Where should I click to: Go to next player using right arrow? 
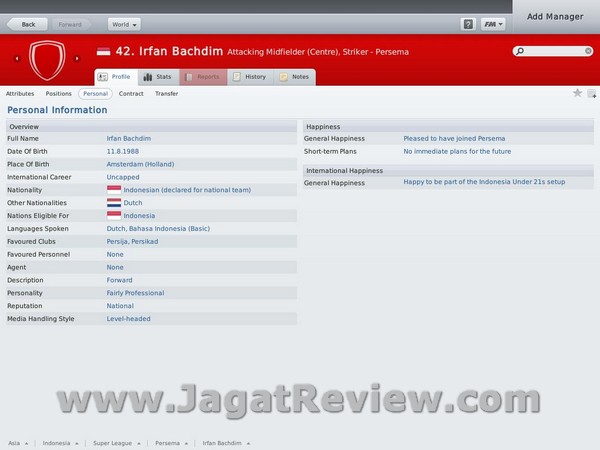77,59
